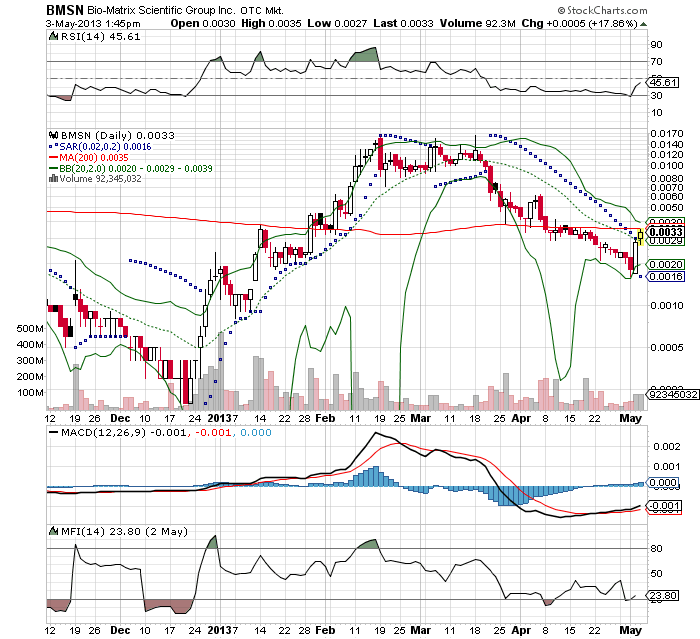Click the 500M volume axis label

click(x=30, y=329)
